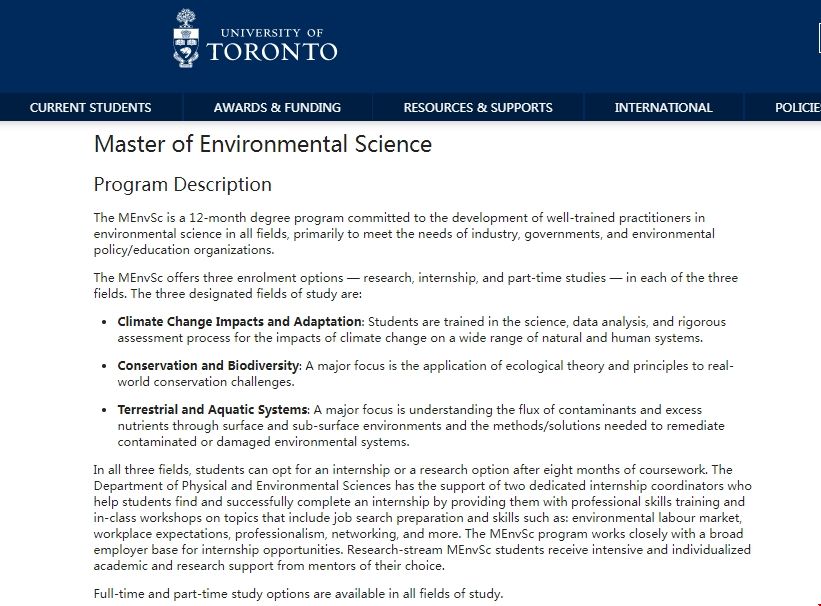The width and height of the screenshot is (821, 606).
Task: Open the International menu
Action: 663,107
